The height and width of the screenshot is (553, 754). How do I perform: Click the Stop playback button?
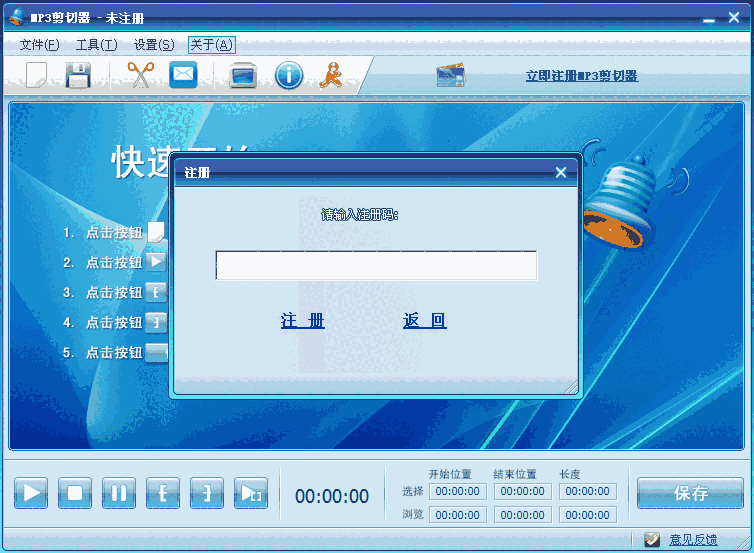(x=75, y=493)
